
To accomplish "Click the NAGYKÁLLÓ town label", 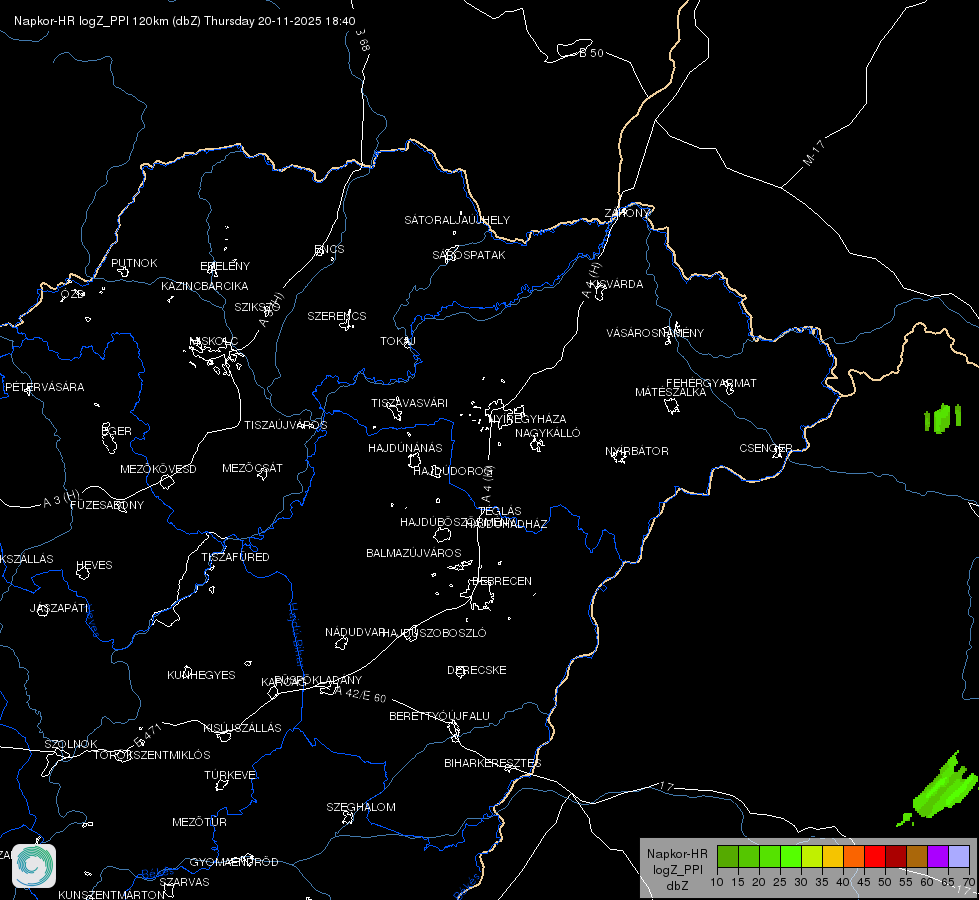I will click(x=548, y=433).
